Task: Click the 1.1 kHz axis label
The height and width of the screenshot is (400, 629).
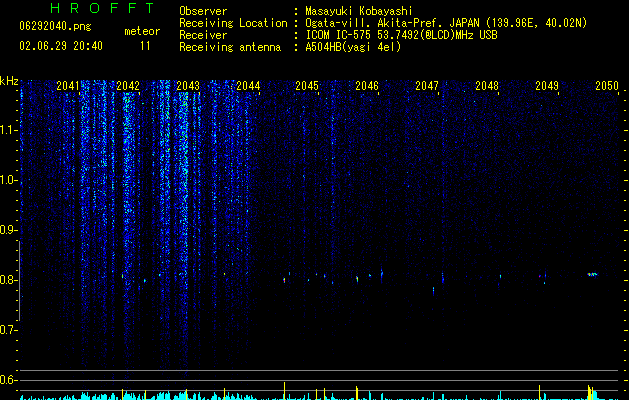Action: 8,130
